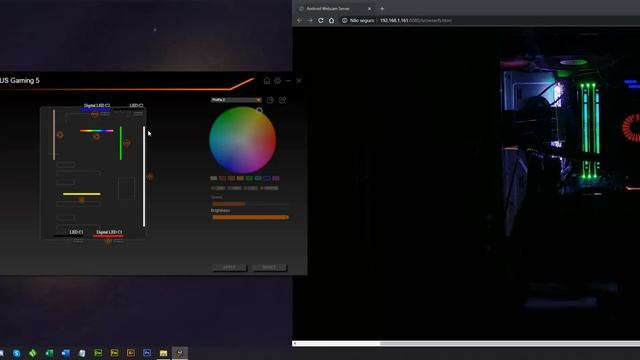The height and width of the screenshot is (360, 640).
Task: Select the white vertical LED strip zone
Action: pos(144,176)
